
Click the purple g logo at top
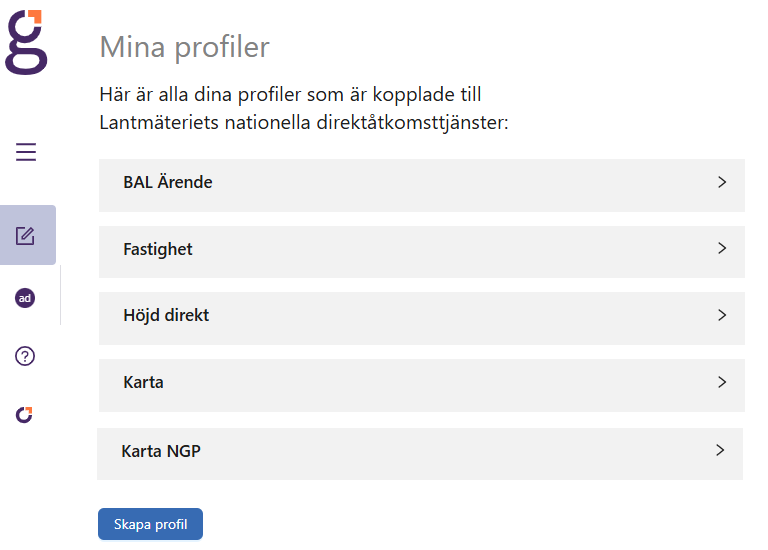tap(26, 41)
